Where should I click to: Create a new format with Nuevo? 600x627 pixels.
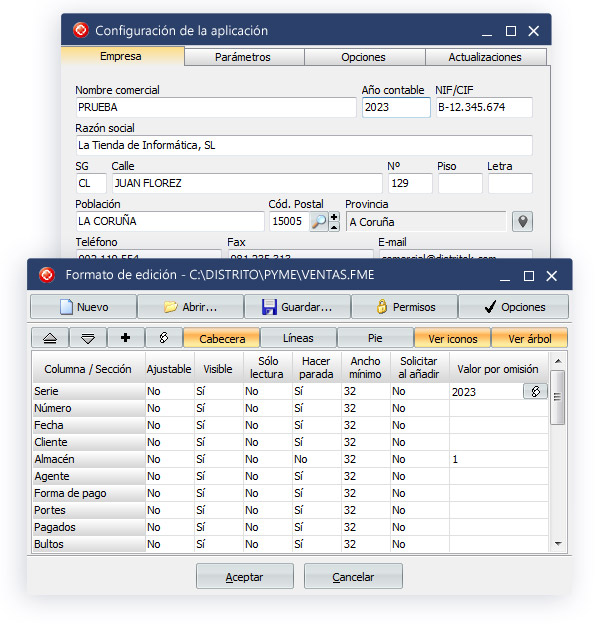(83, 307)
